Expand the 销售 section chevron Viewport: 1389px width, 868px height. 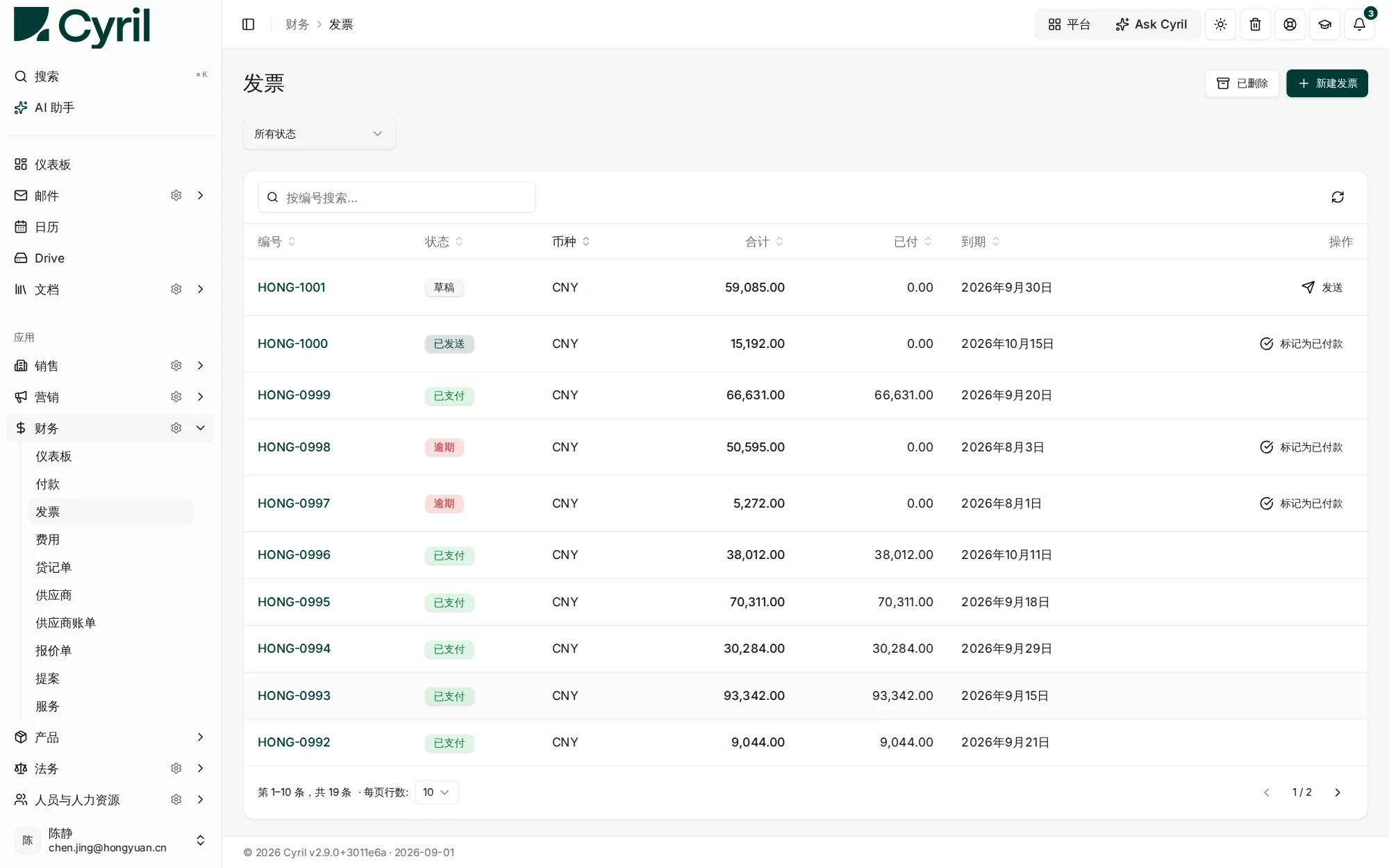(x=201, y=366)
